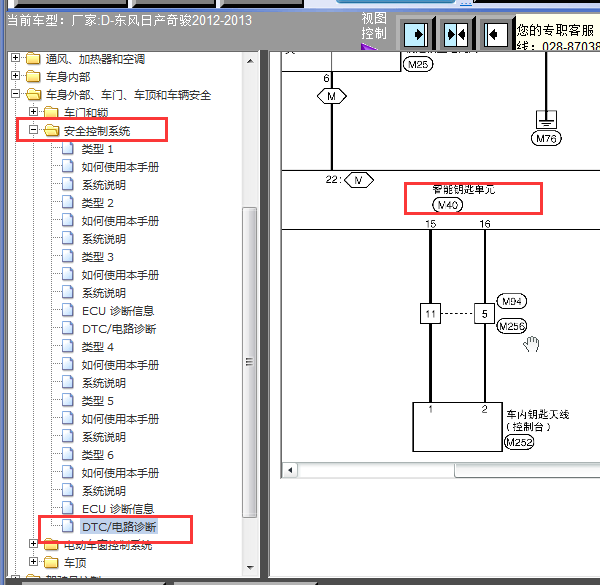This screenshot has height=585, width=600.
Task: Open the 类型 1 document
Action: [x=97, y=149]
